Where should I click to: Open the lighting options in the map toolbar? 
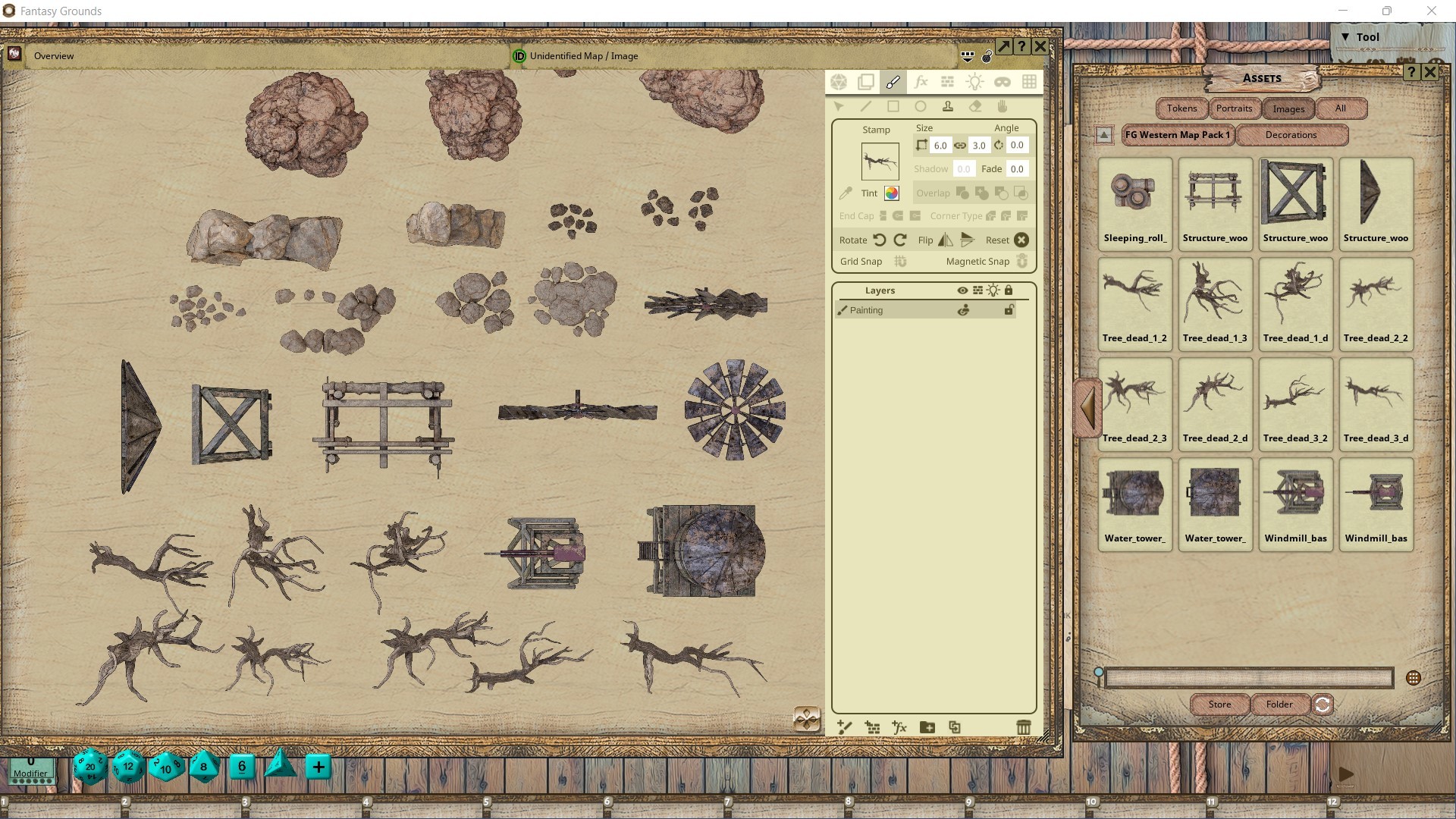tap(975, 81)
